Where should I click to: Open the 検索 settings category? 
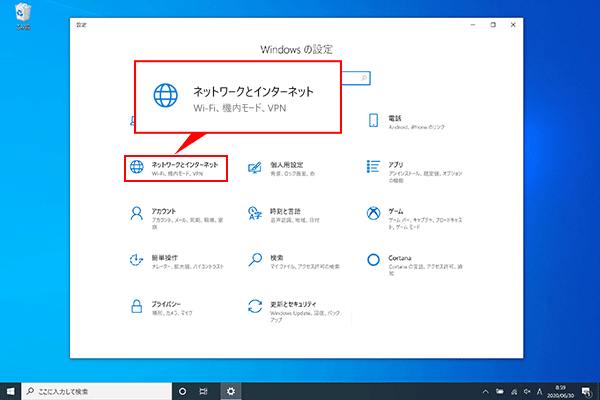pyautogui.click(x=290, y=261)
